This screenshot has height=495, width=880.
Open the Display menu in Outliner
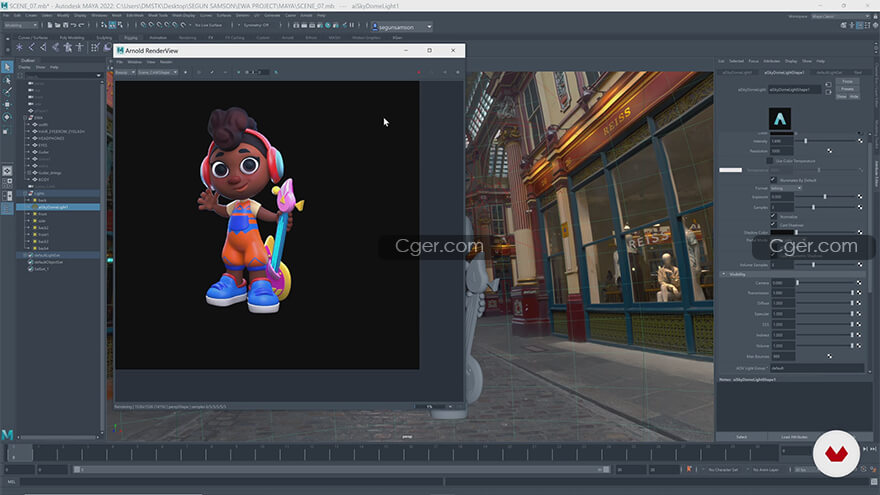coord(25,67)
